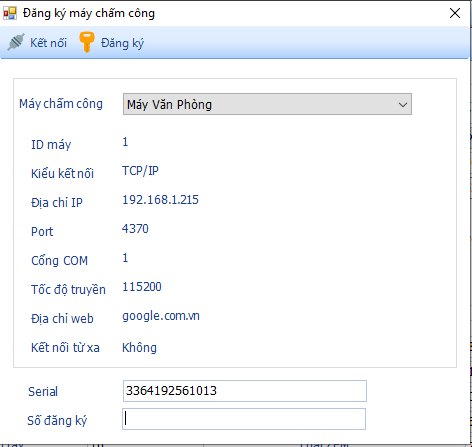Click the Kết nối toolbar label
Screen dimensions: 472x447
[48, 43]
